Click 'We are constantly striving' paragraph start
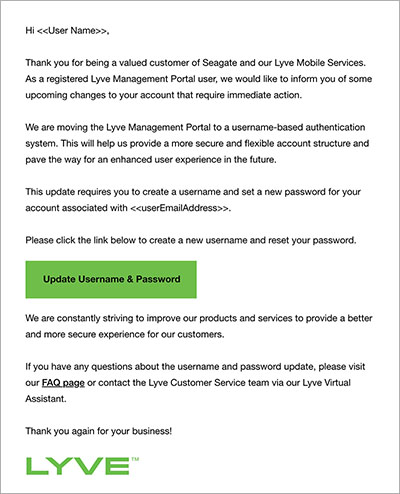 (x=75, y=318)
